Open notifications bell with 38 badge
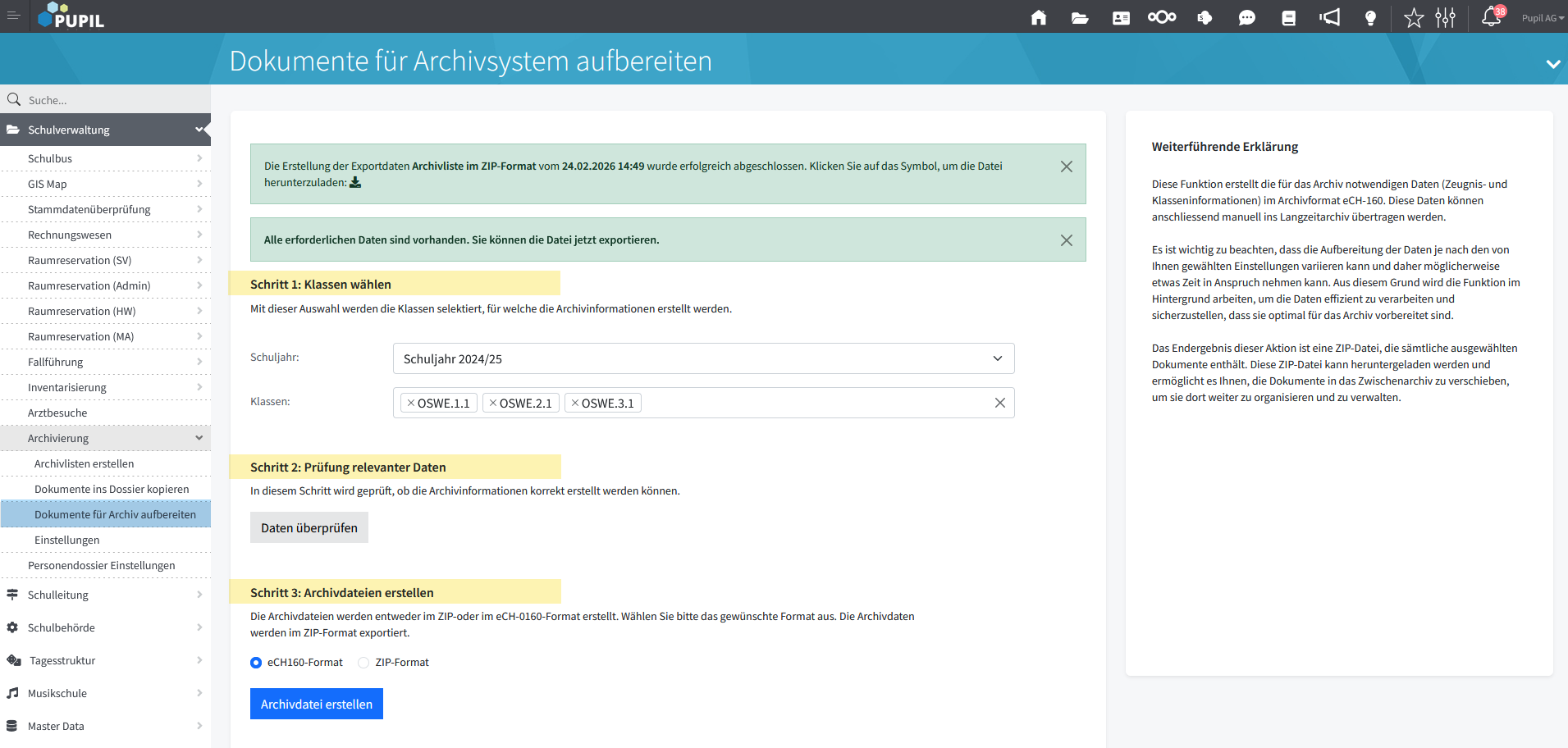This screenshot has width=1568, height=748. [1491, 16]
